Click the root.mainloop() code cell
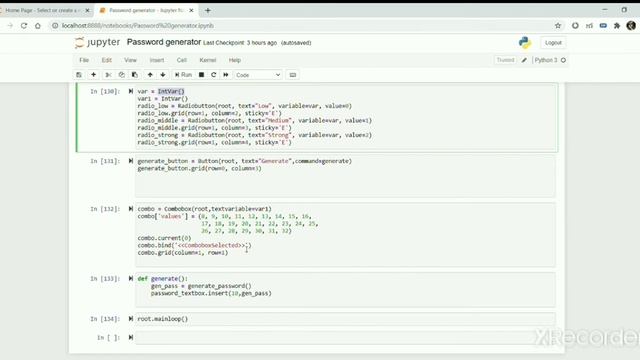Viewport: 640px width, 360px height. tap(345, 319)
